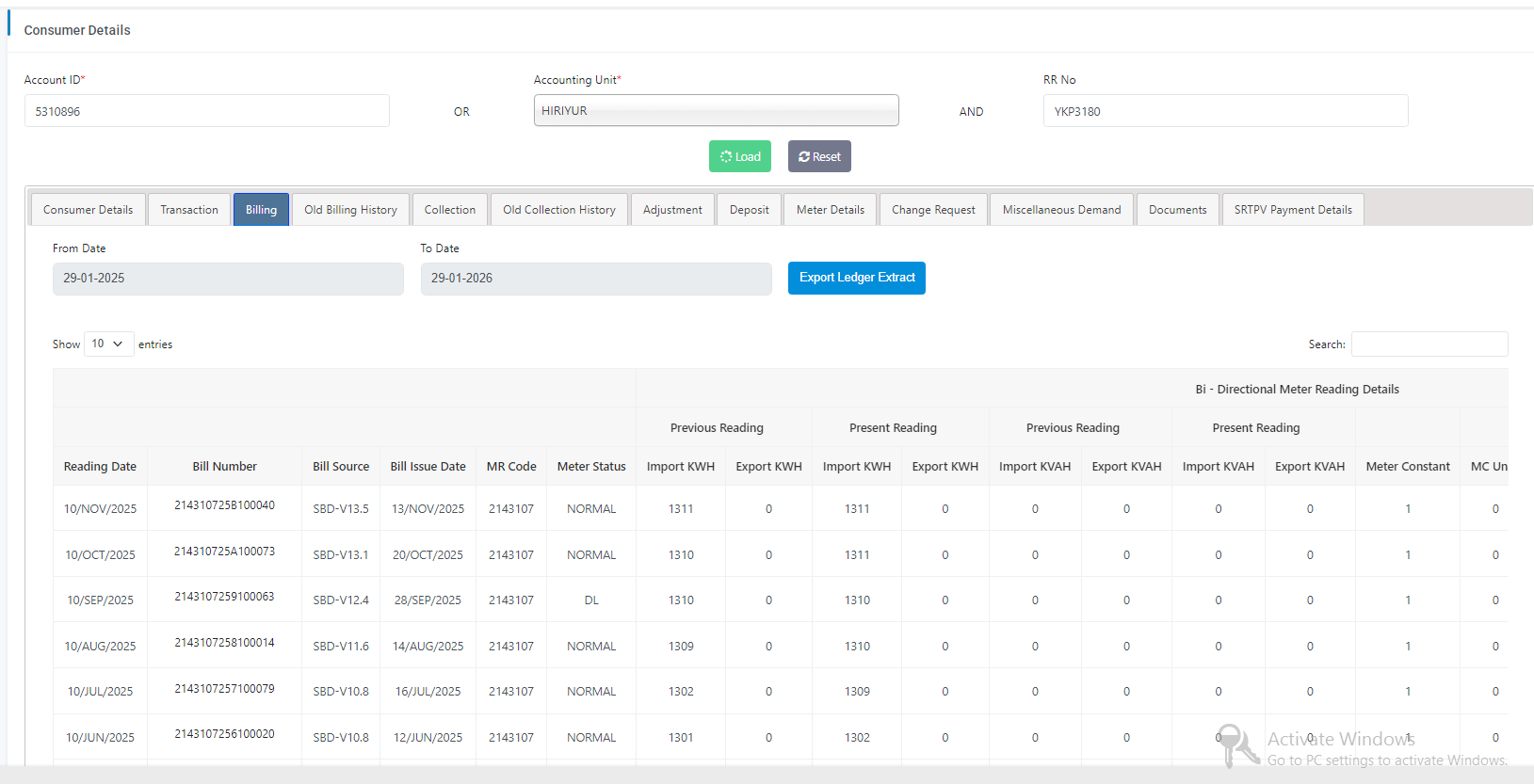Screen dimensions: 1534x784
Task: Switch to the Consumer Details tab
Action: 88,210
